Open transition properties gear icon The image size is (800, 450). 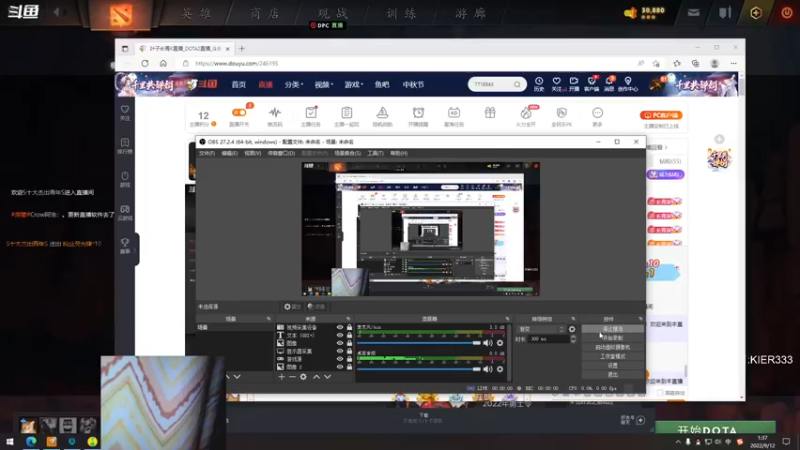[x=572, y=329]
